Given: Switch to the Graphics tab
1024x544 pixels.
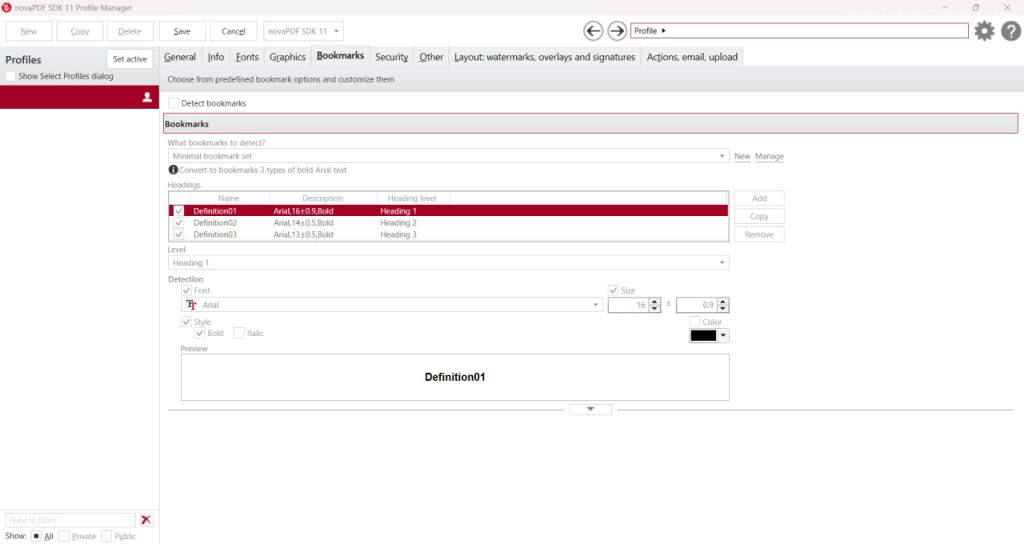Looking at the screenshot, I should [287, 57].
